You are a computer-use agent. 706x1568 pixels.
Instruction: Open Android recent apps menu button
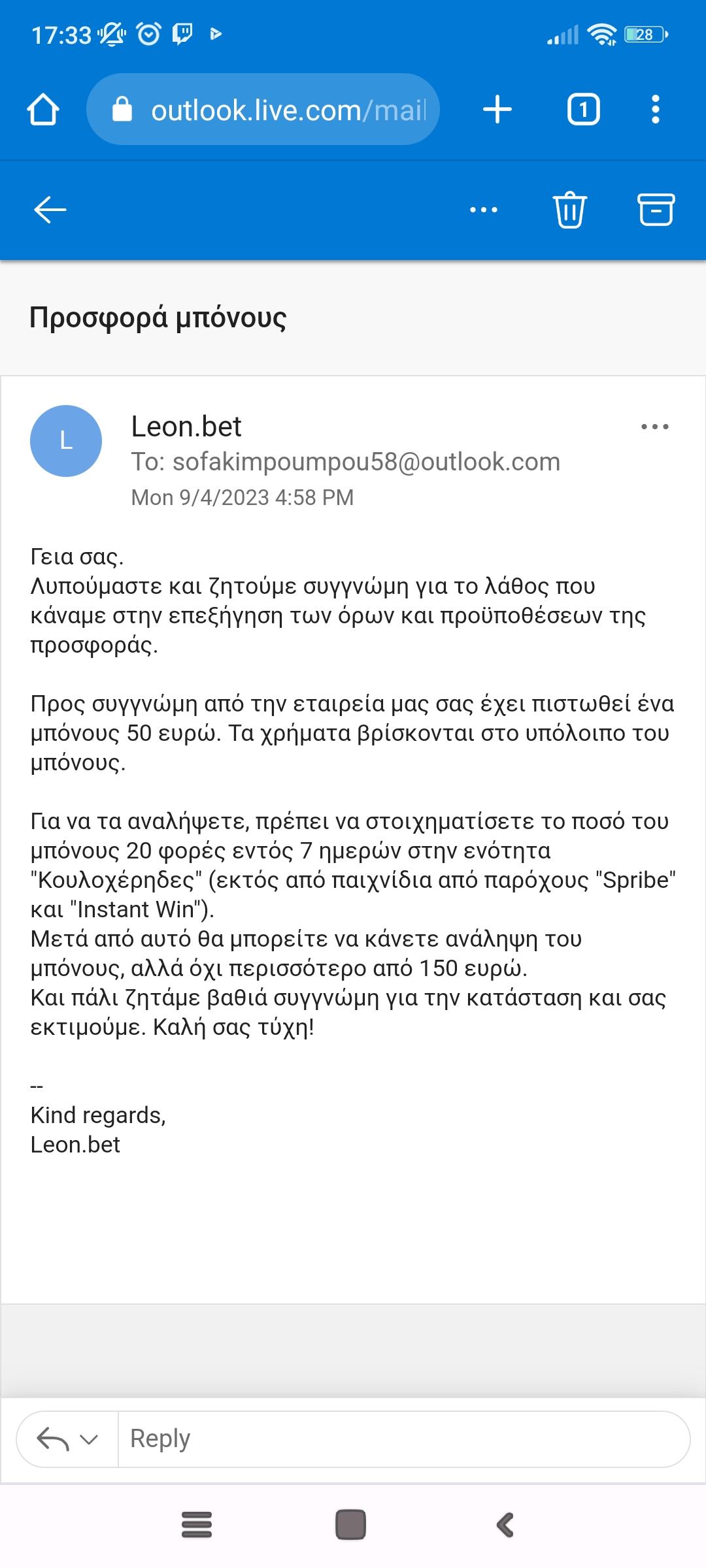196,1525
